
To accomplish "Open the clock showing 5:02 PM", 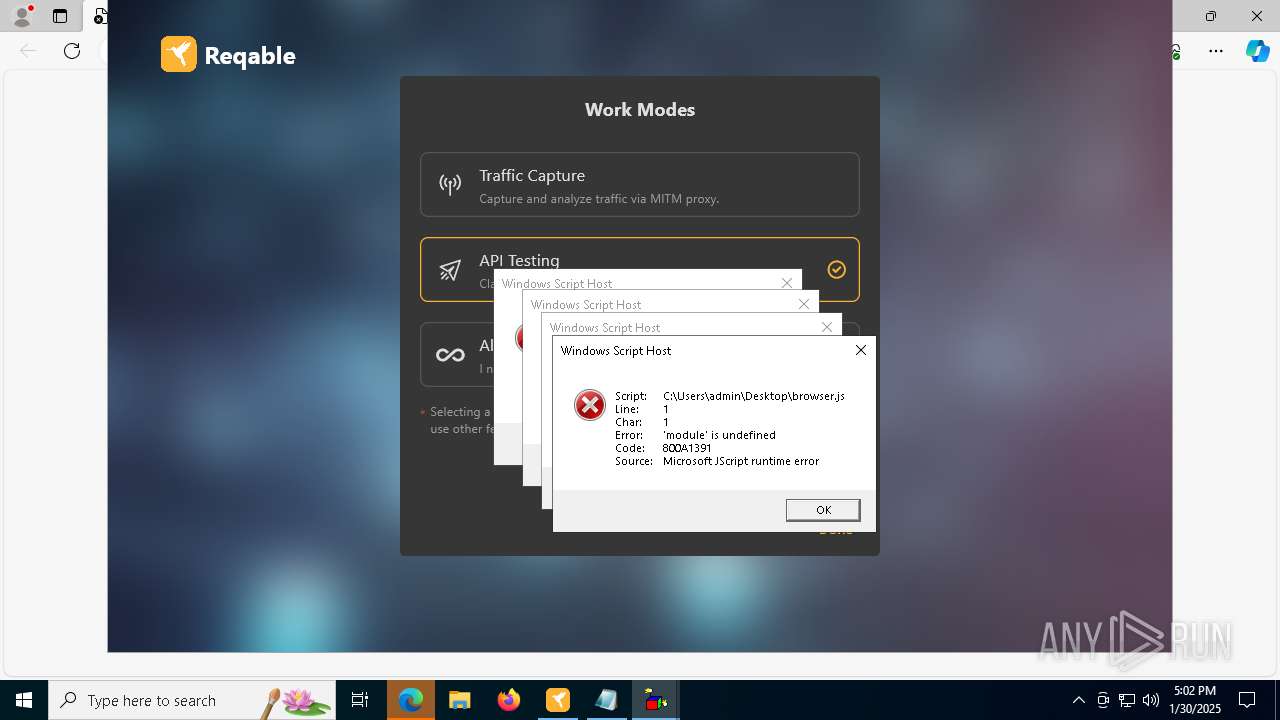I will (1195, 700).
